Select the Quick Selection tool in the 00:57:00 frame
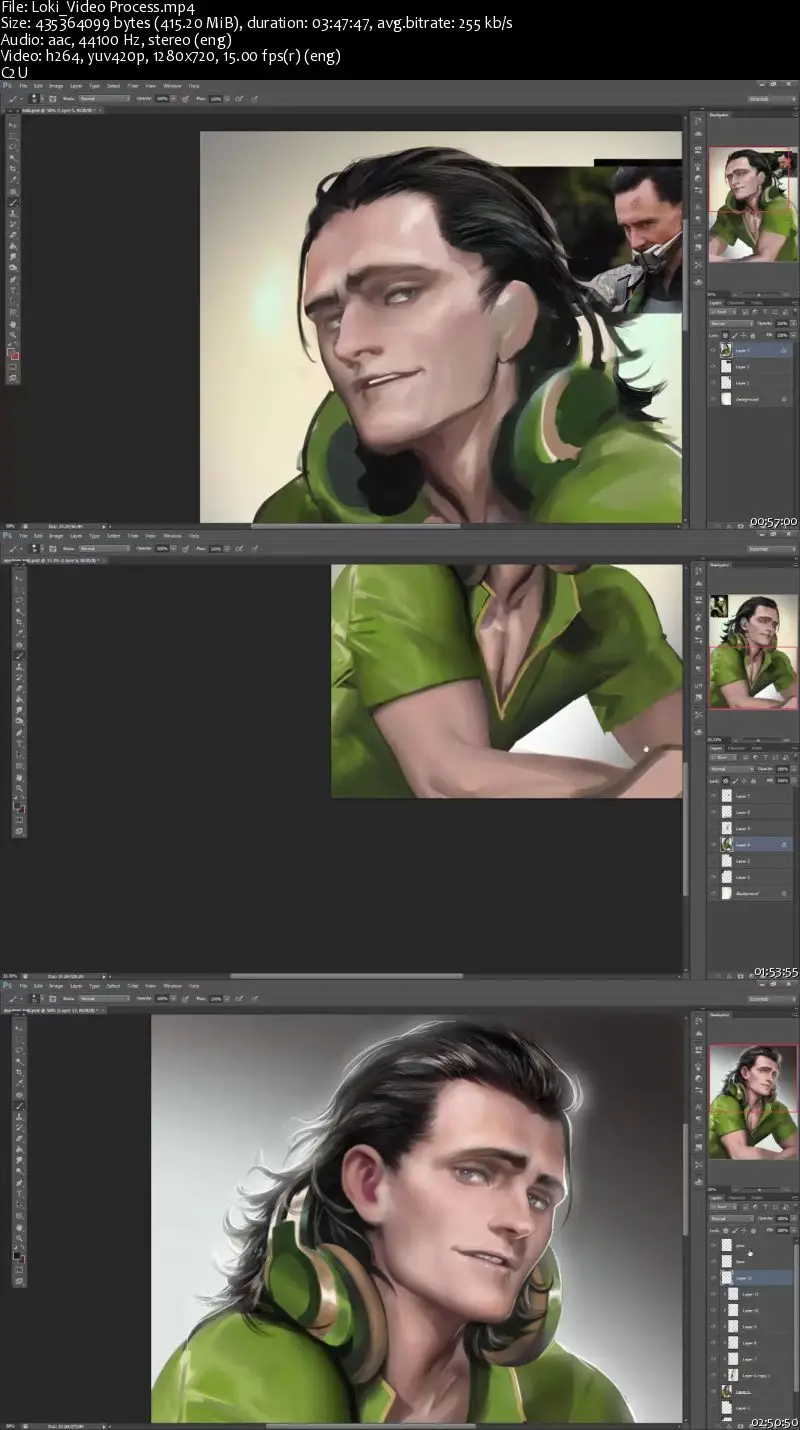 [x=13, y=158]
